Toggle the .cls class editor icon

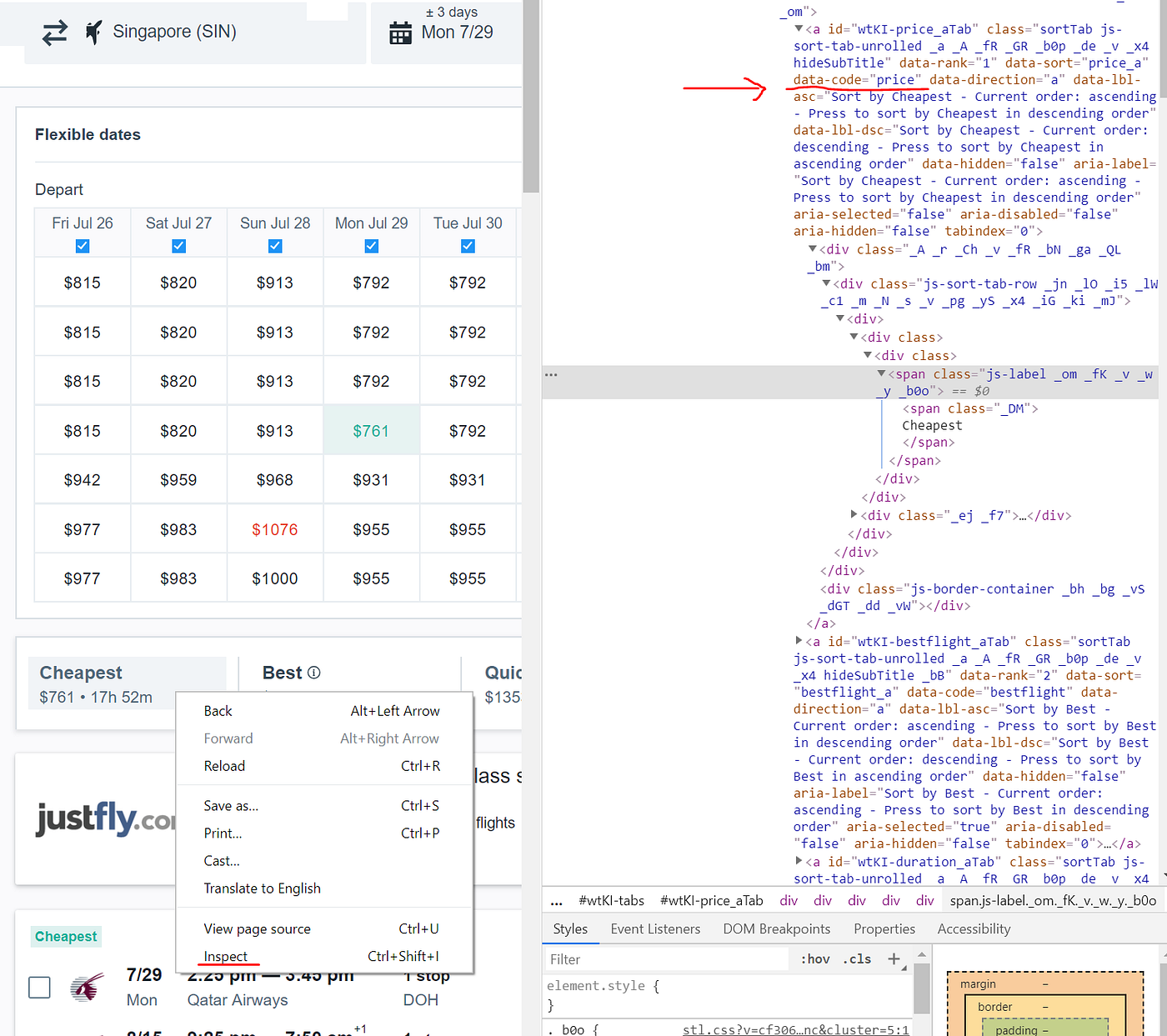point(856,959)
